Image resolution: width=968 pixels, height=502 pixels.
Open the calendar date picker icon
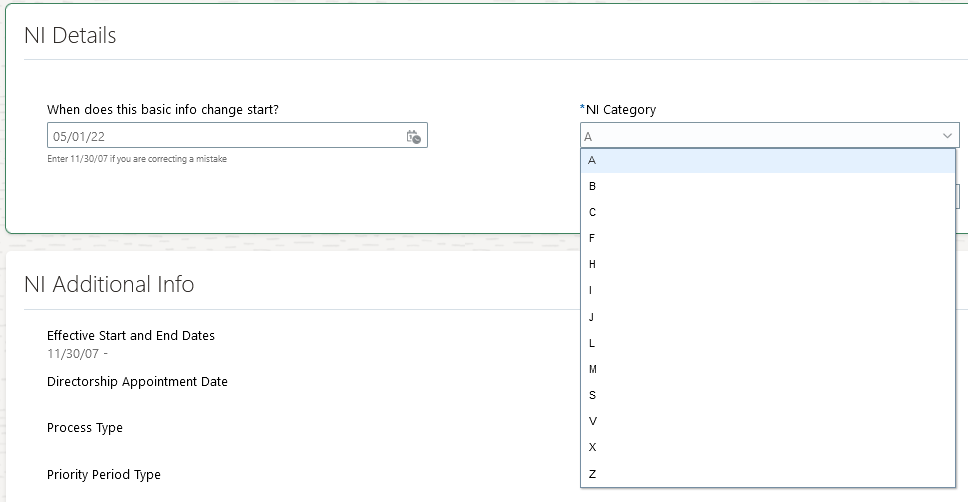(x=414, y=136)
